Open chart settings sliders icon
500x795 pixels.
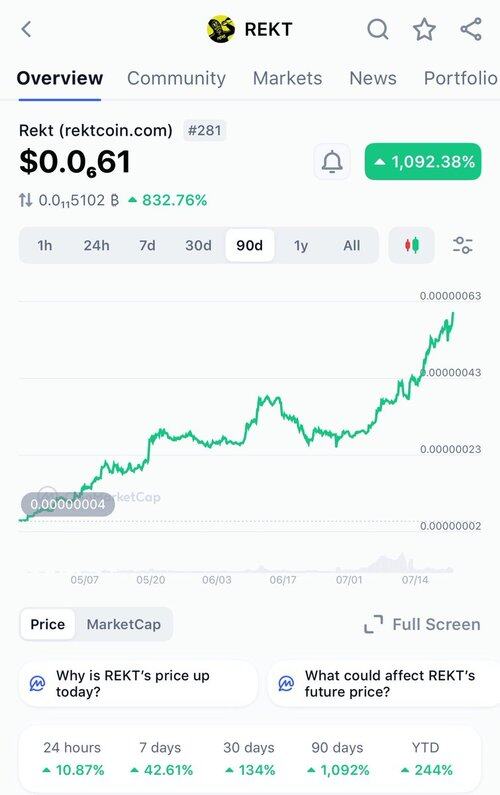(x=462, y=245)
